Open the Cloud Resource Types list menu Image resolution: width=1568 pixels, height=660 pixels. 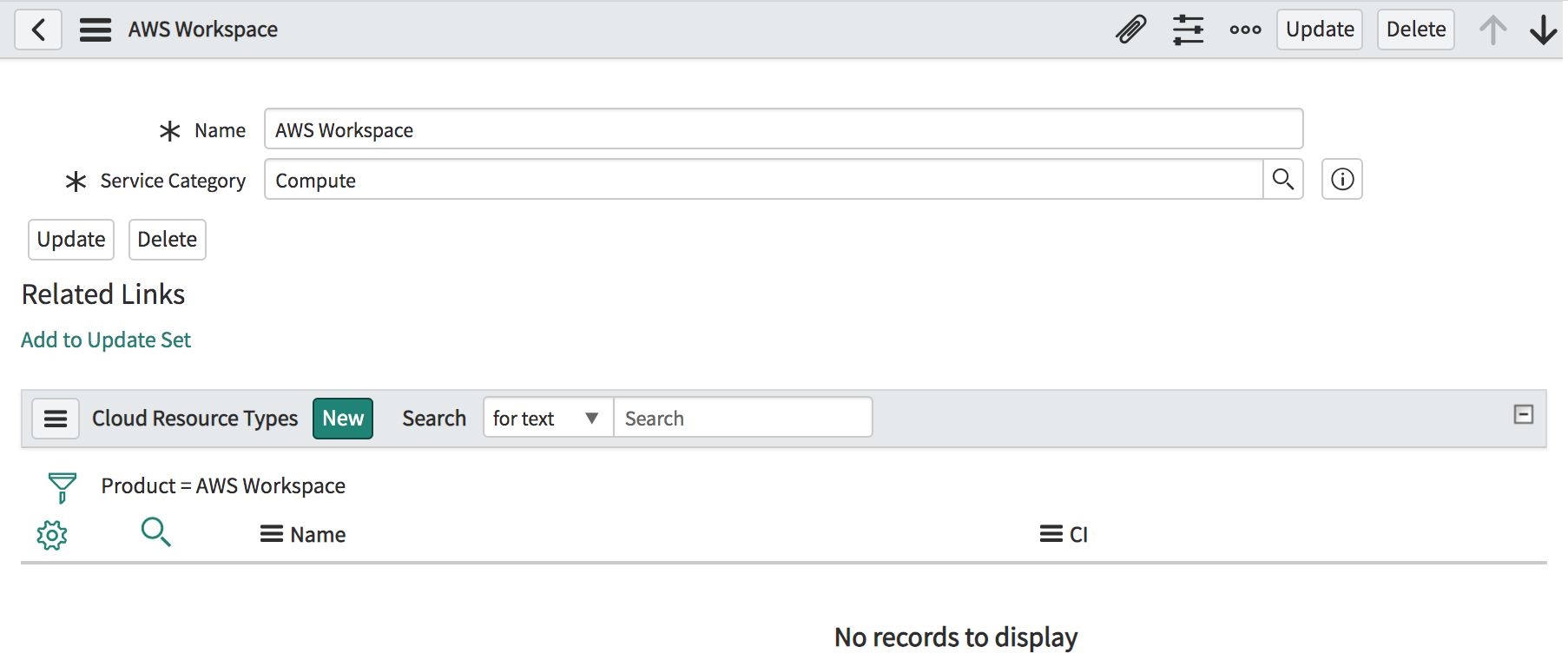[x=56, y=419]
